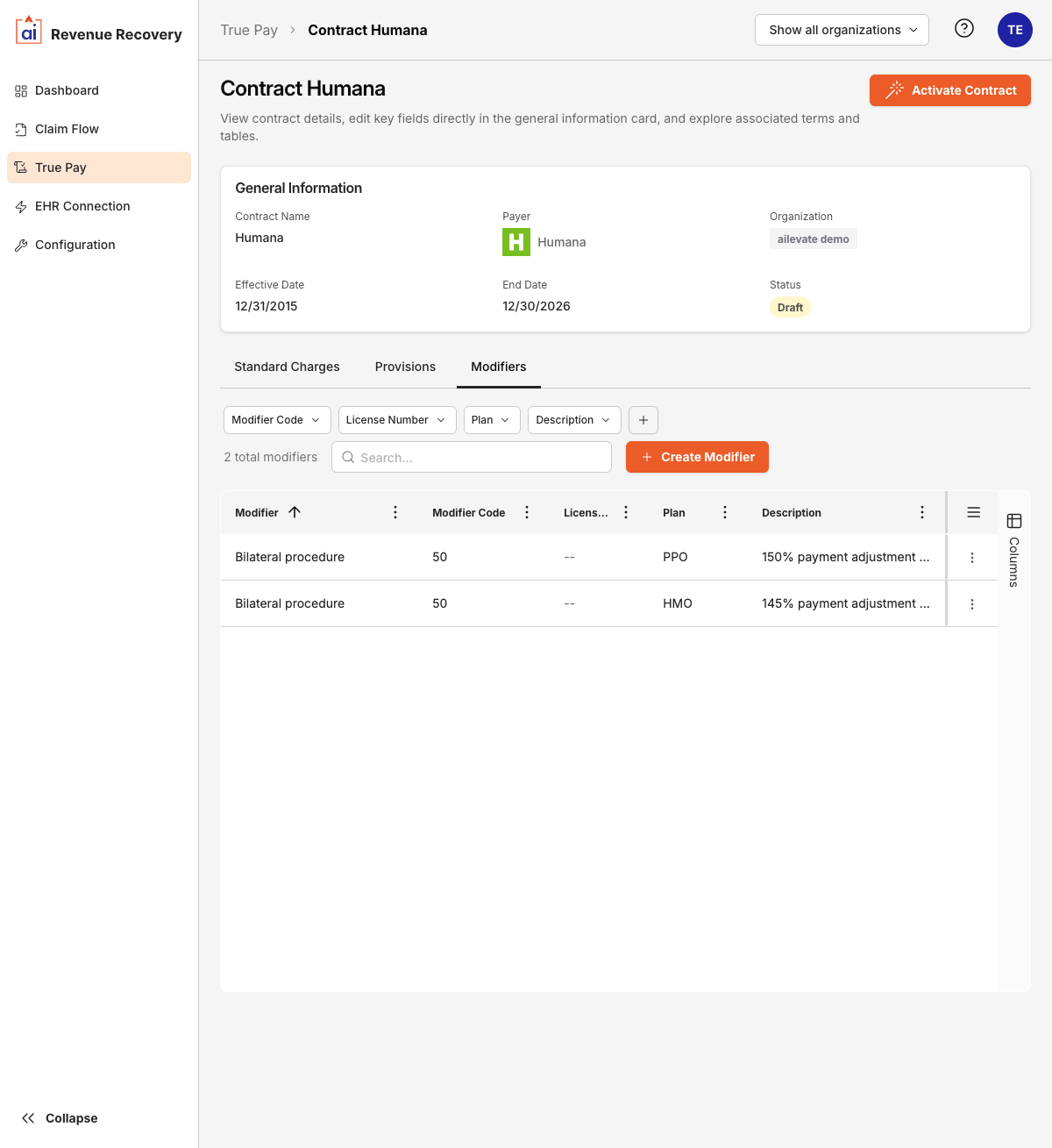
Task: Expand the Show all organizations dropdown
Action: click(841, 29)
